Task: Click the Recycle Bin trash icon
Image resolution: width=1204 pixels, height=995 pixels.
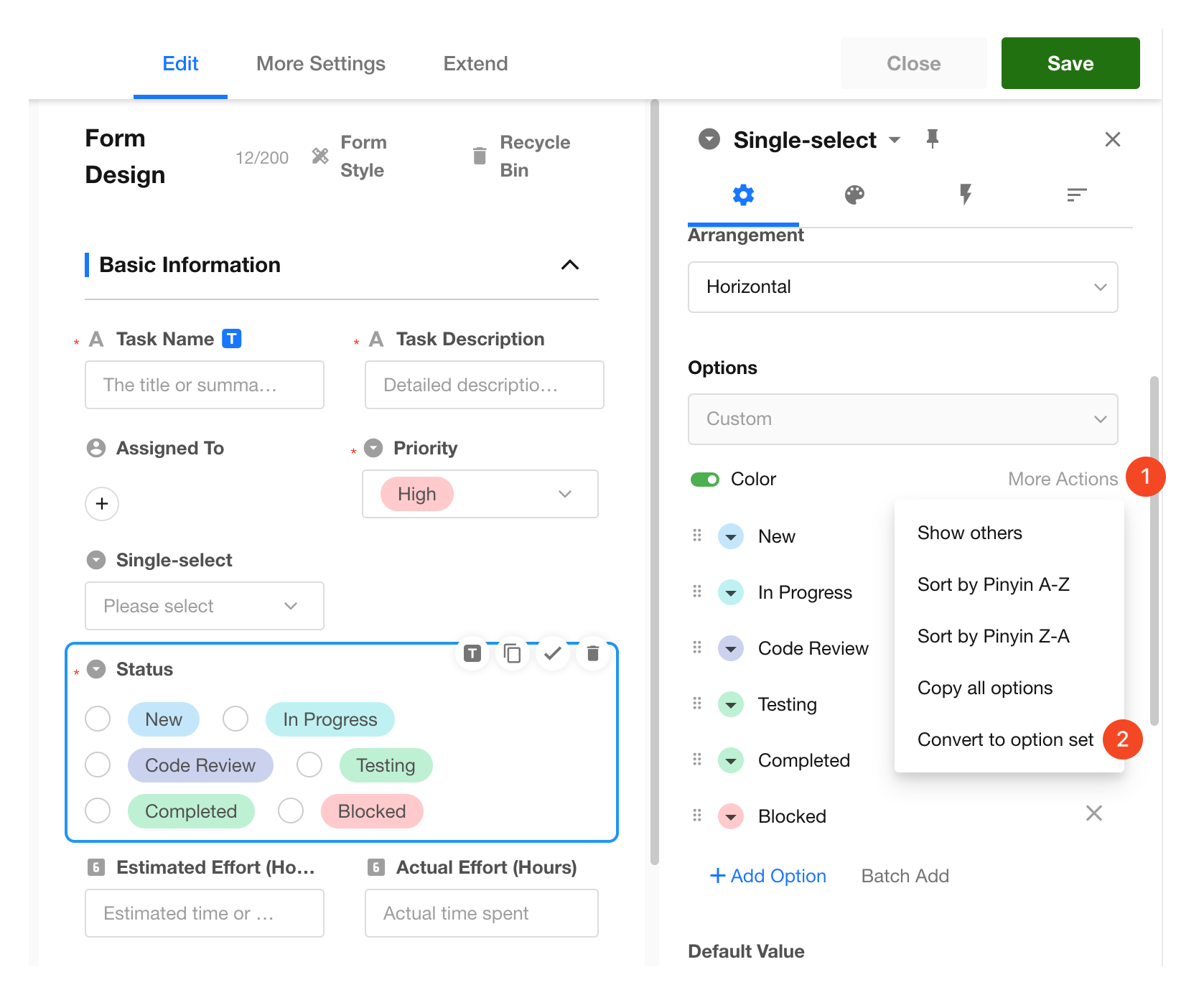Action: click(x=480, y=156)
